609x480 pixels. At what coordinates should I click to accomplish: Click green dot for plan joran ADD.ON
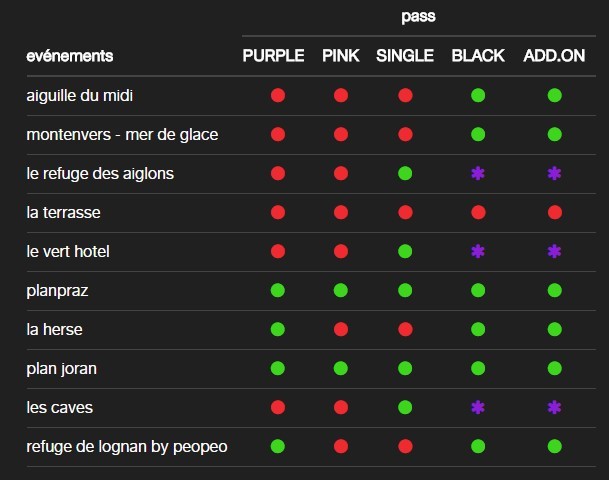tap(555, 368)
